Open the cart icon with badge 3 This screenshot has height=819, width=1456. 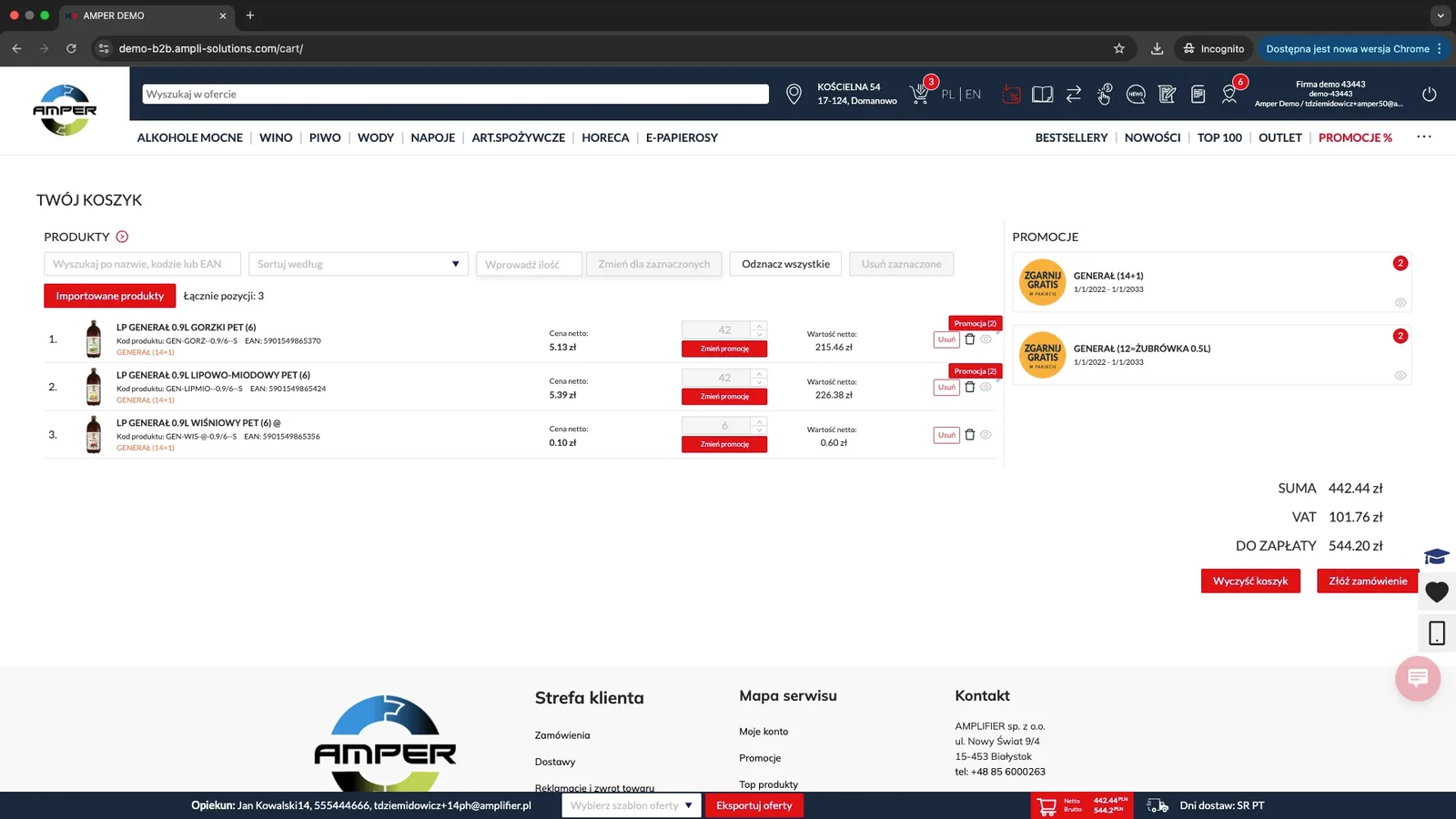[x=921, y=94]
